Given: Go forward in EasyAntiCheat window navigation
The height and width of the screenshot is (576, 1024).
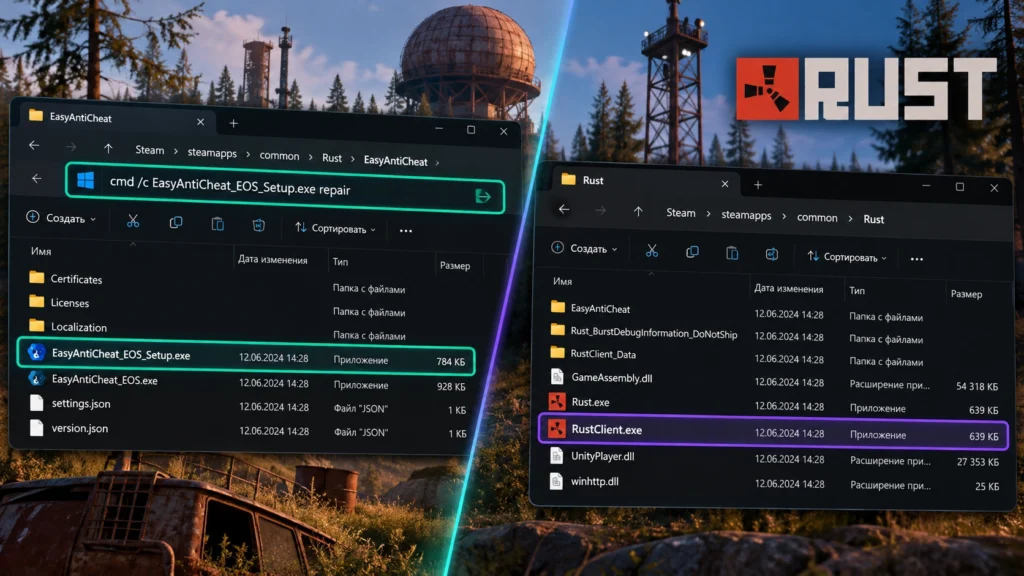Looking at the screenshot, I should click(x=71, y=147).
